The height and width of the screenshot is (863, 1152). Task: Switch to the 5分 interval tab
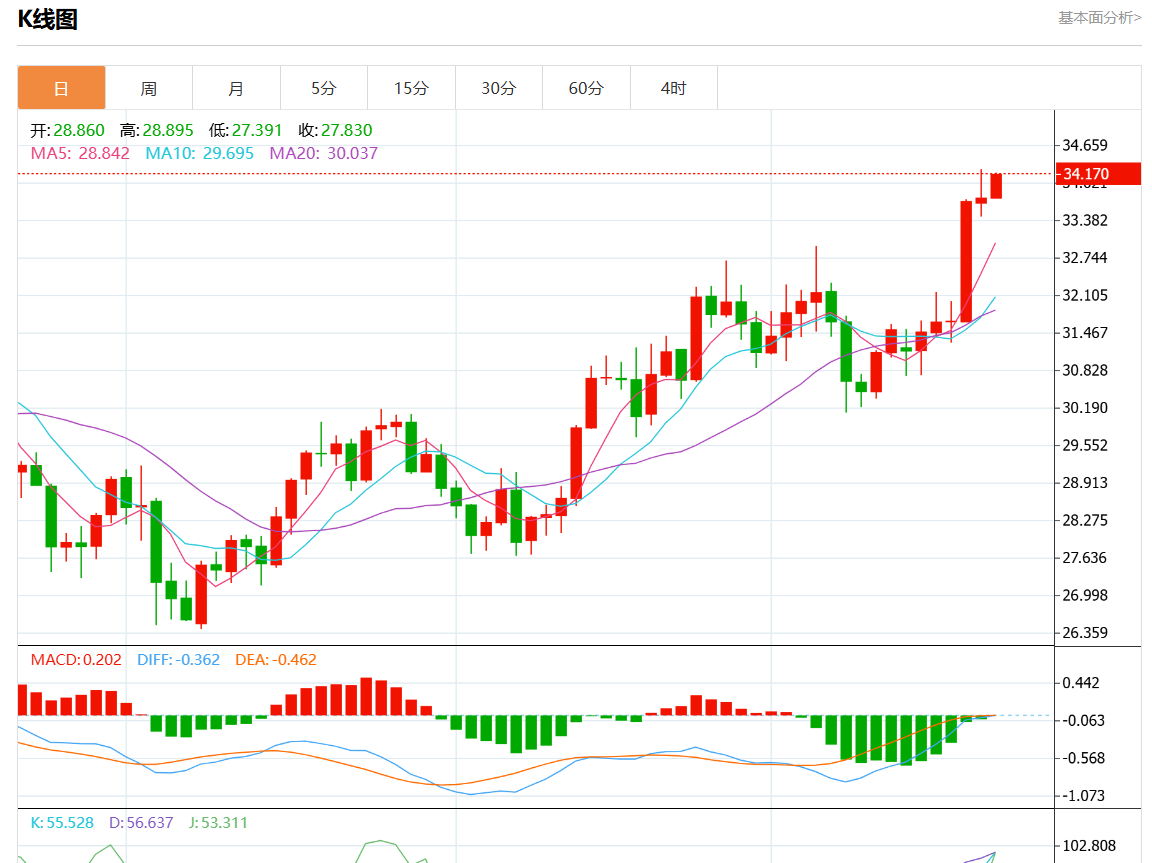[323, 88]
